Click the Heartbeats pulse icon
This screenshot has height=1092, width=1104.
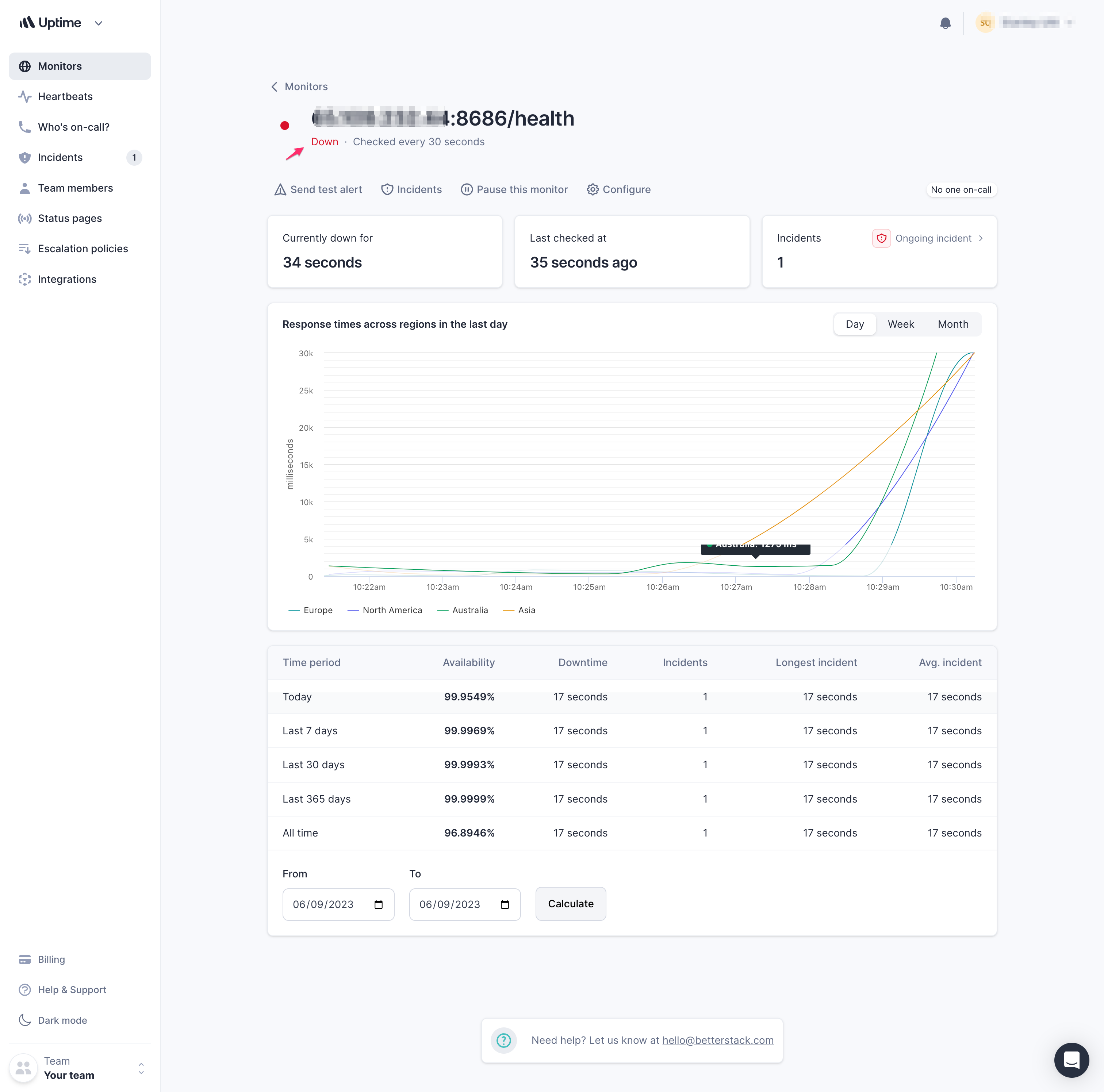pyautogui.click(x=24, y=96)
